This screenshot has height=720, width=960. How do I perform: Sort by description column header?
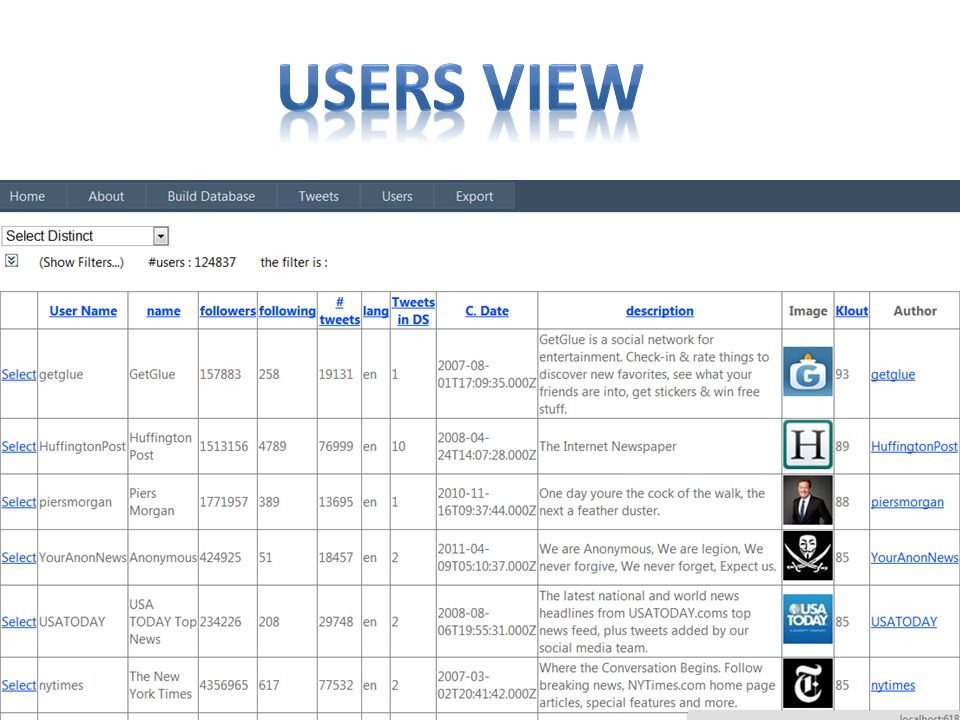pyautogui.click(x=659, y=310)
